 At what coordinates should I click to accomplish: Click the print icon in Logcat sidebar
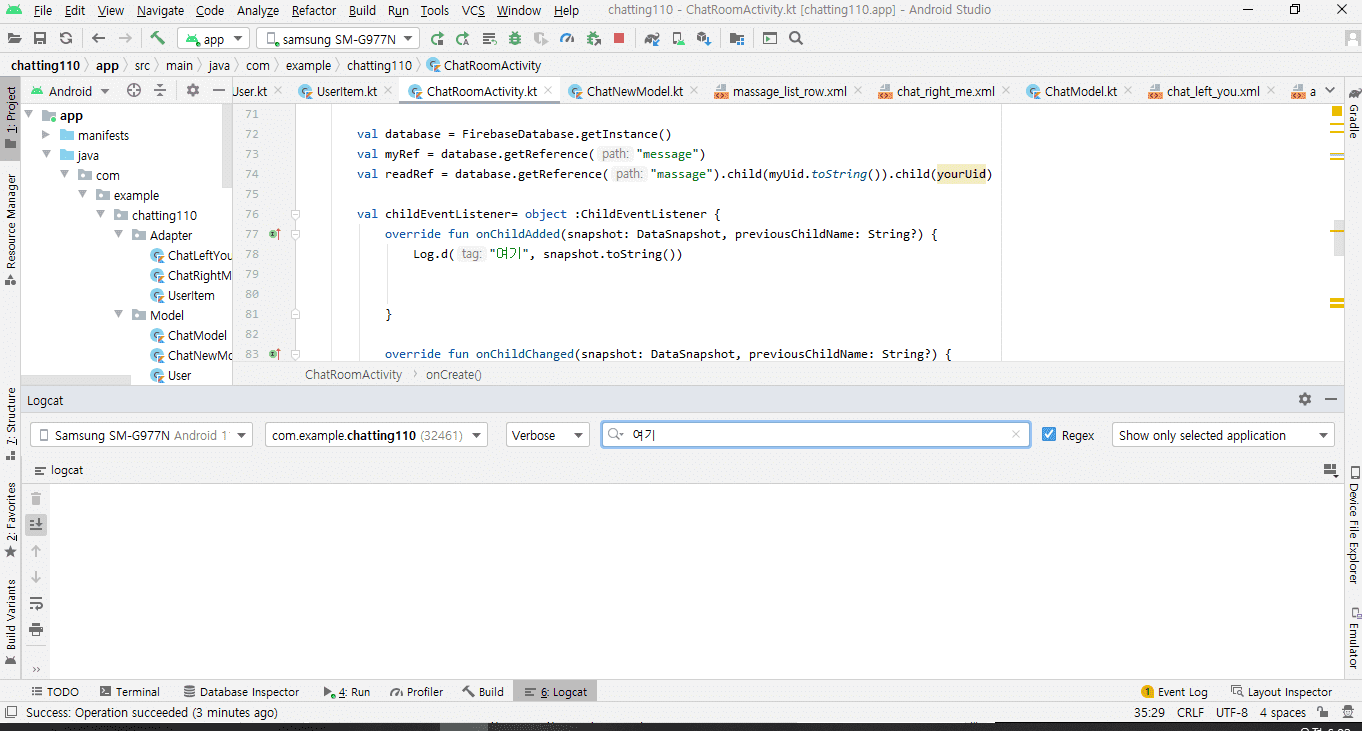coord(36,629)
